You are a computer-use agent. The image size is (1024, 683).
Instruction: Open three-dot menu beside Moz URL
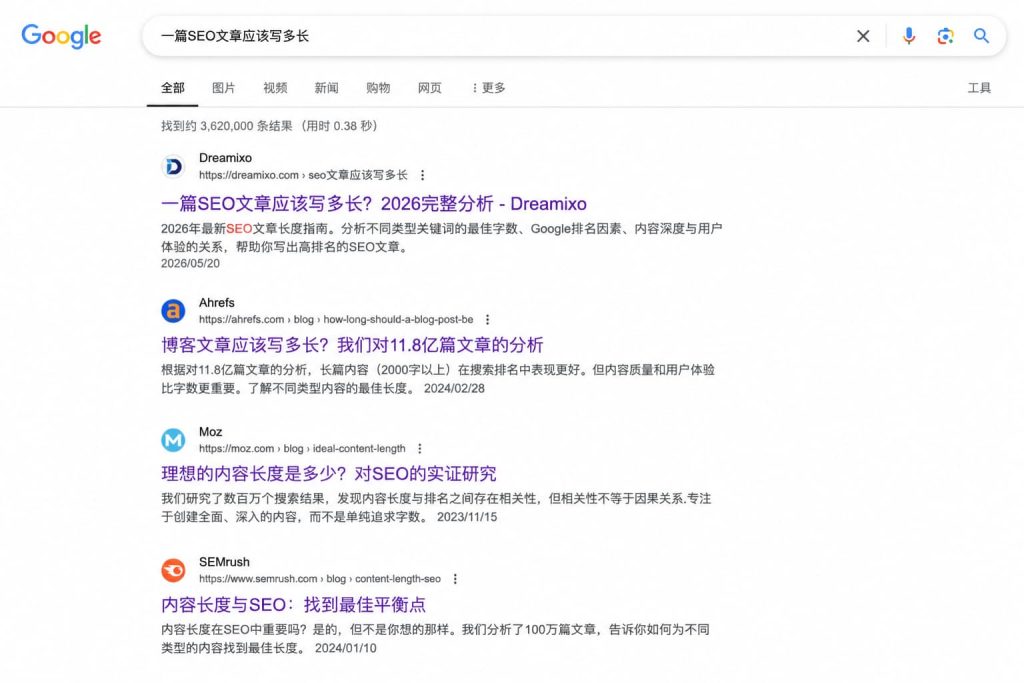tap(419, 449)
